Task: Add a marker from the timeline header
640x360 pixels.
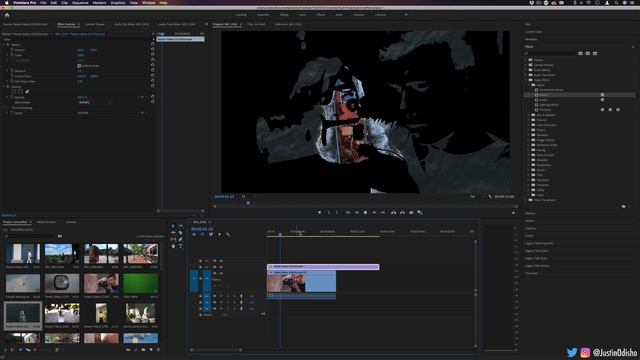Action: pos(220,234)
